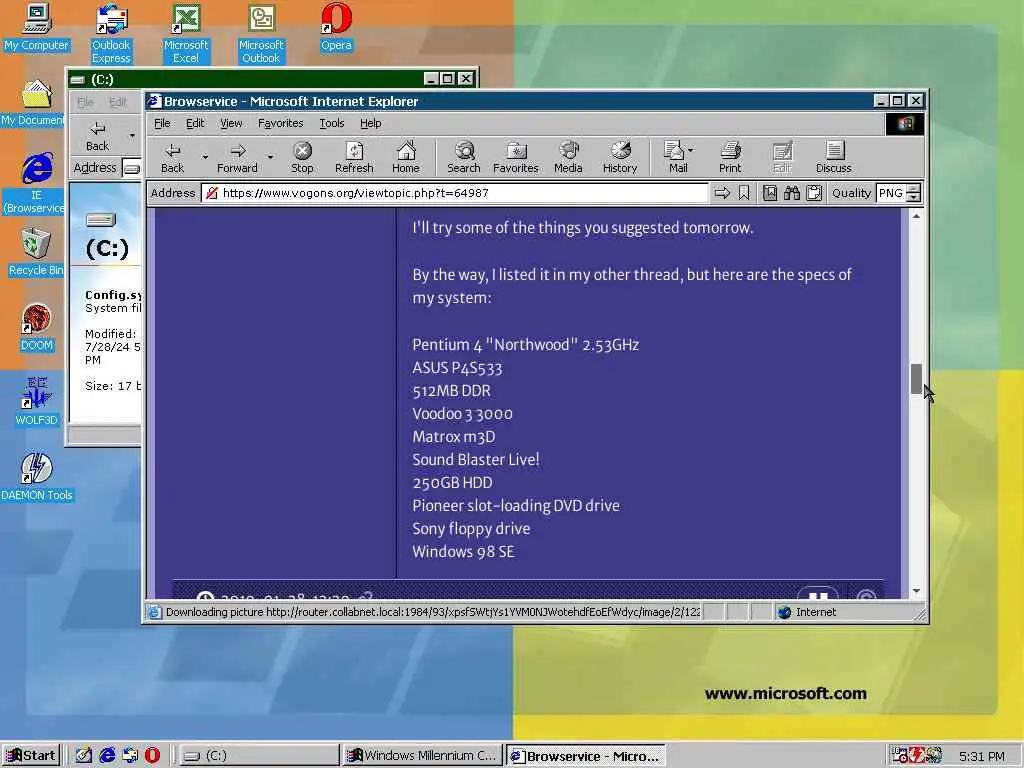Click the Back arrow in Internet Explorer toolbar
Viewport: 1024px width, 768px height.
coord(172,157)
